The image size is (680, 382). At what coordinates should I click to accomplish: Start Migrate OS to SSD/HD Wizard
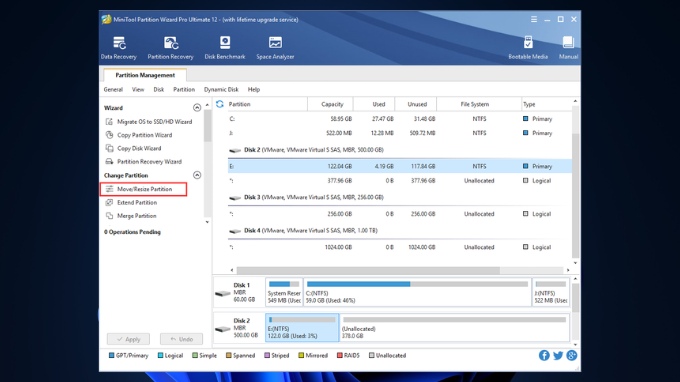pos(149,122)
